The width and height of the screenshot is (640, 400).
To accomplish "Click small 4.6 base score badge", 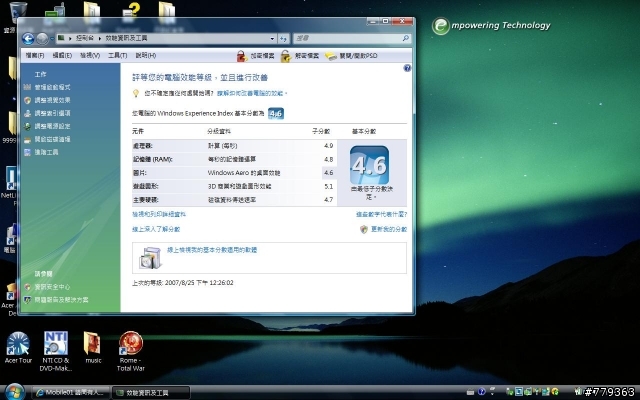I will pos(276,113).
